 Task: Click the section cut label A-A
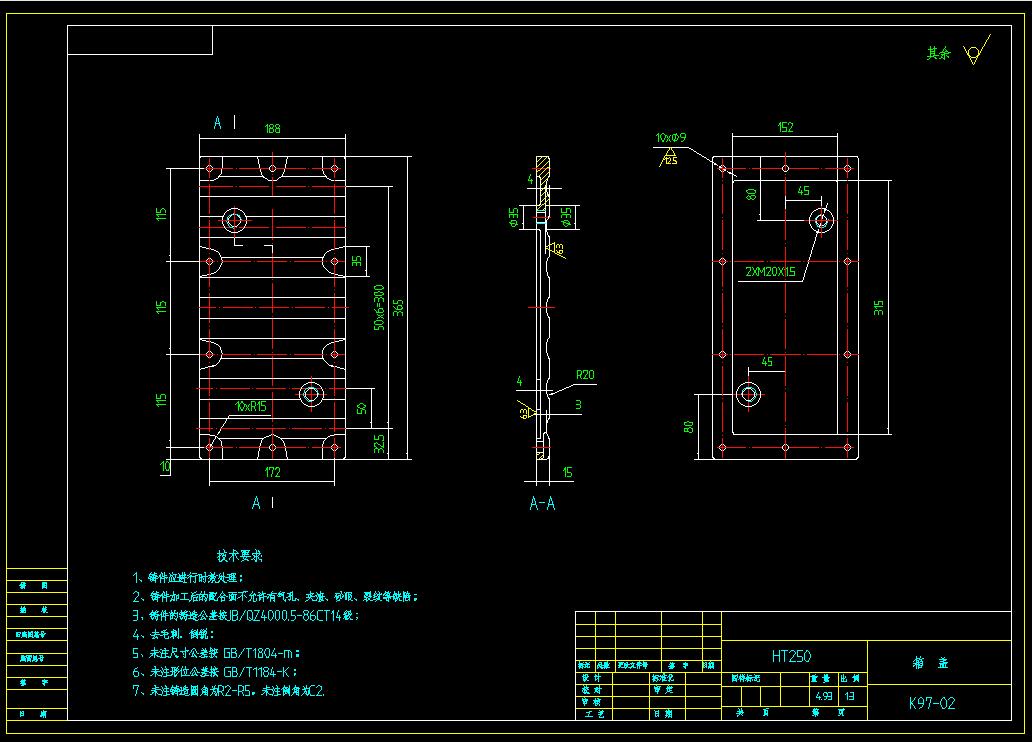pos(542,503)
